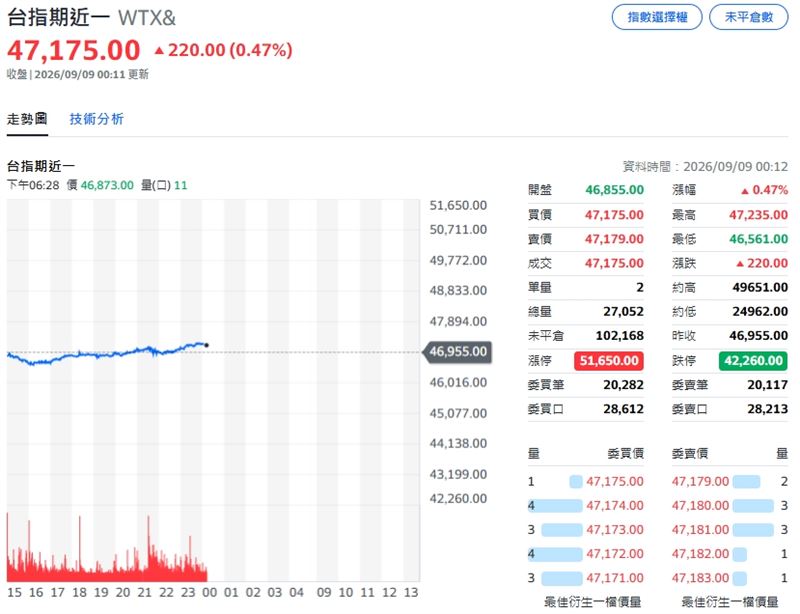Click the 最高 value 47,235.00
The height and width of the screenshot is (614, 800).
(x=758, y=215)
